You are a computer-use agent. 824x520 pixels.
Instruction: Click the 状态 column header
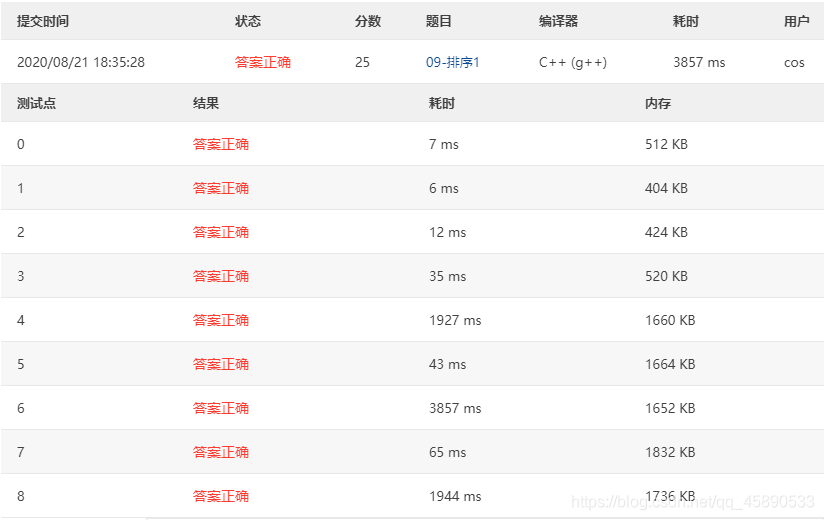coord(248,22)
